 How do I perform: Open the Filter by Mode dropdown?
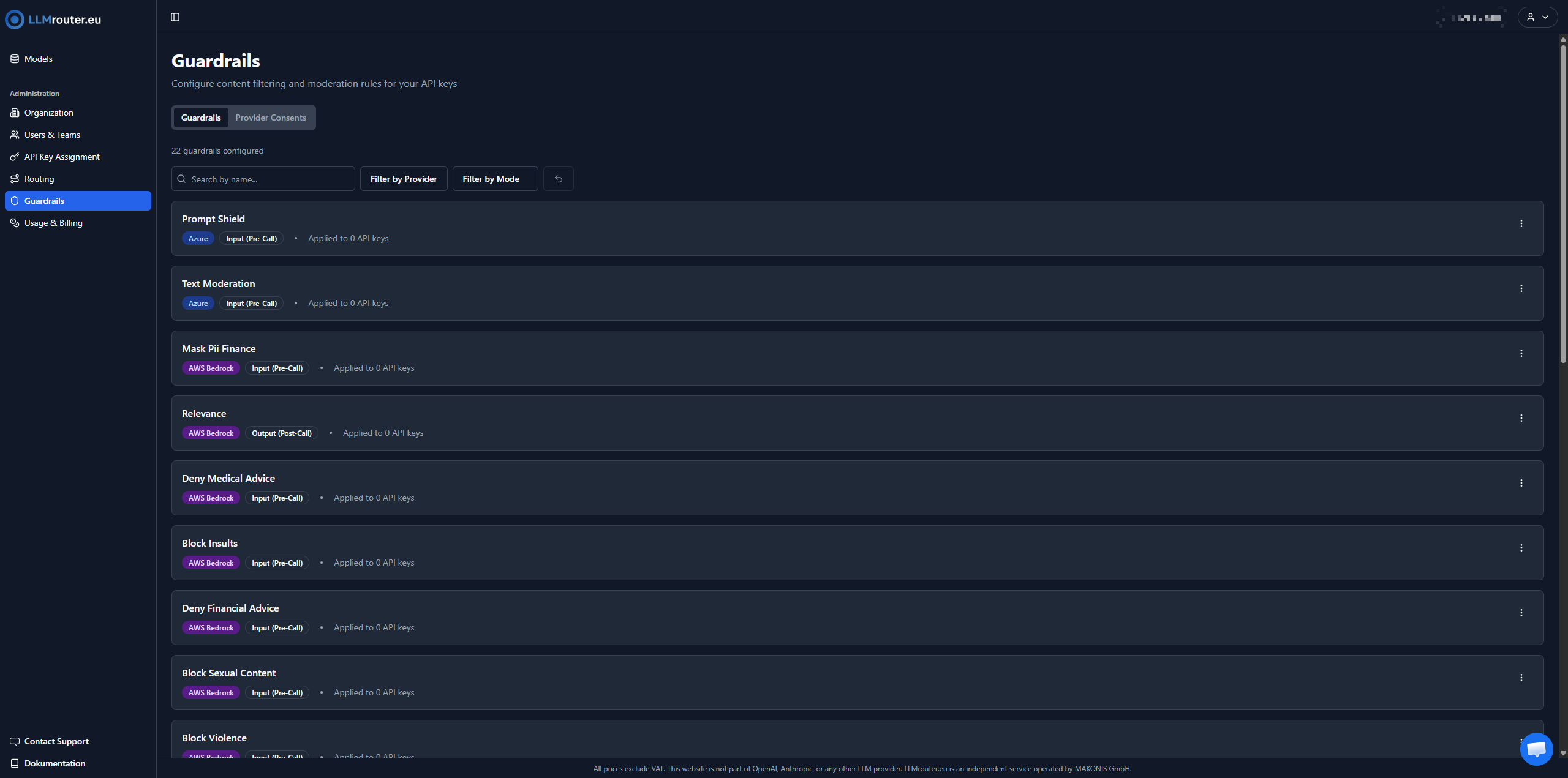(x=495, y=179)
